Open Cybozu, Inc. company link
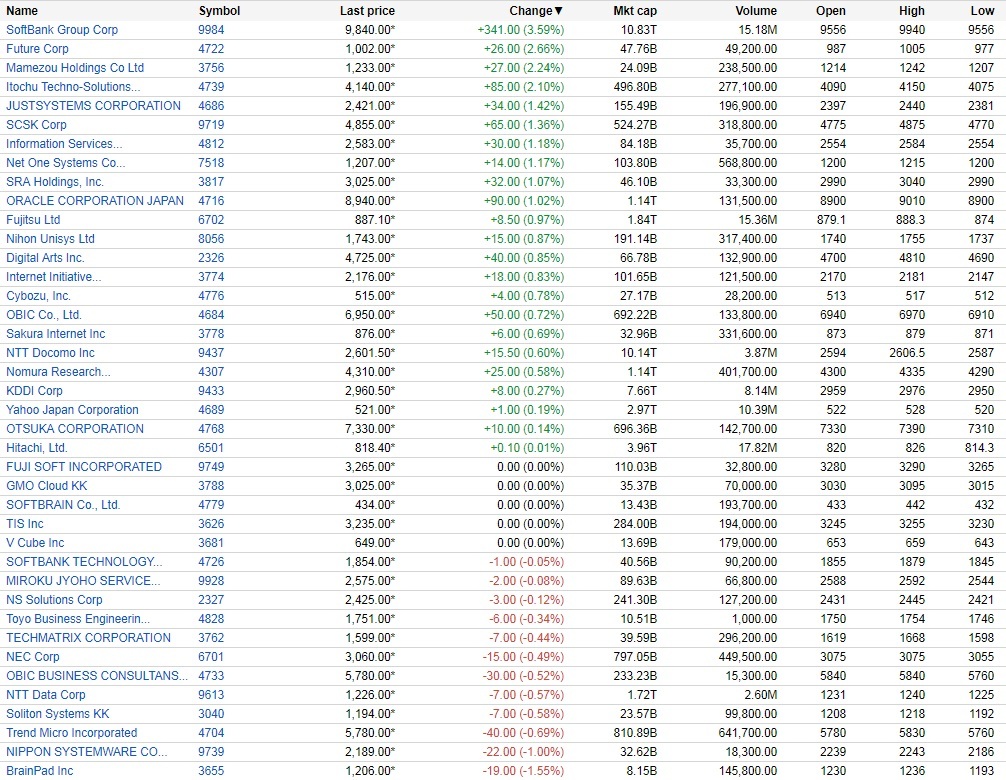The height and width of the screenshot is (780, 1006). point(38,296)
